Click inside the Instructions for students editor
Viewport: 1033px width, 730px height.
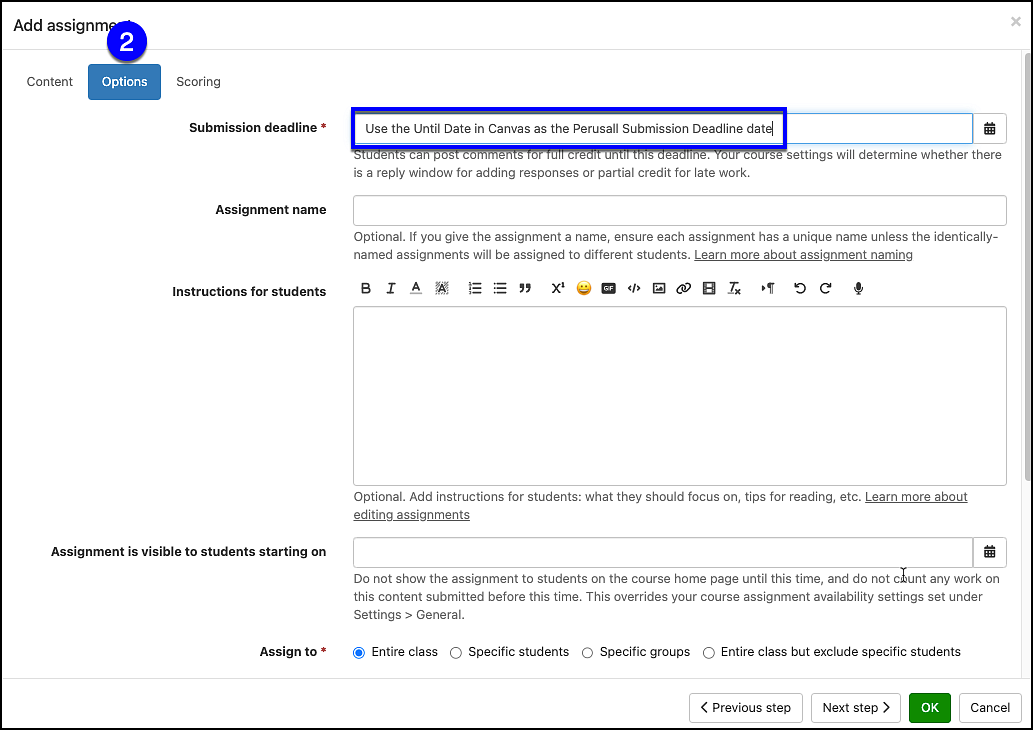pyautogui.click(x=680, y=396)
